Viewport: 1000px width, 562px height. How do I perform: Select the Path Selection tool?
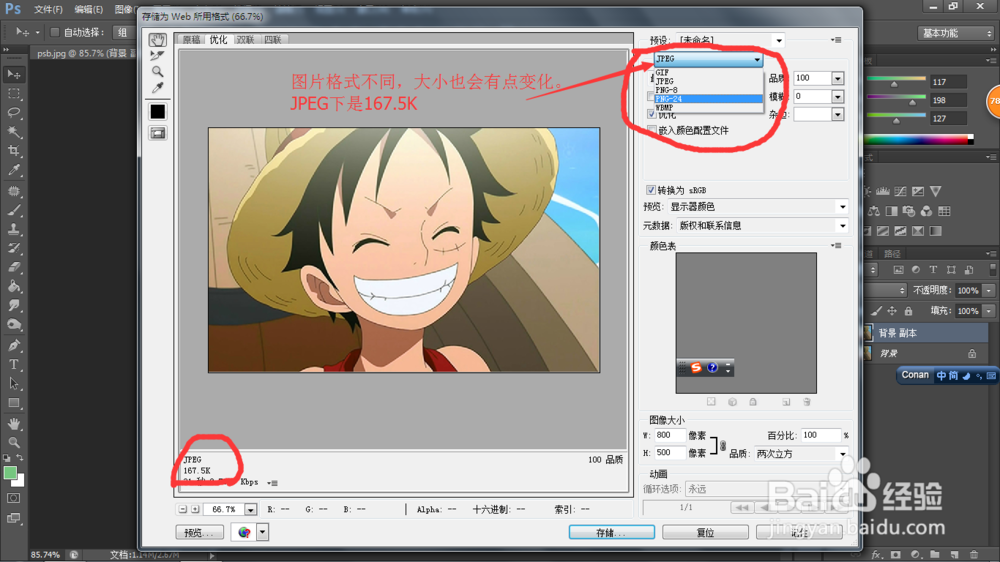pos(13,383)
